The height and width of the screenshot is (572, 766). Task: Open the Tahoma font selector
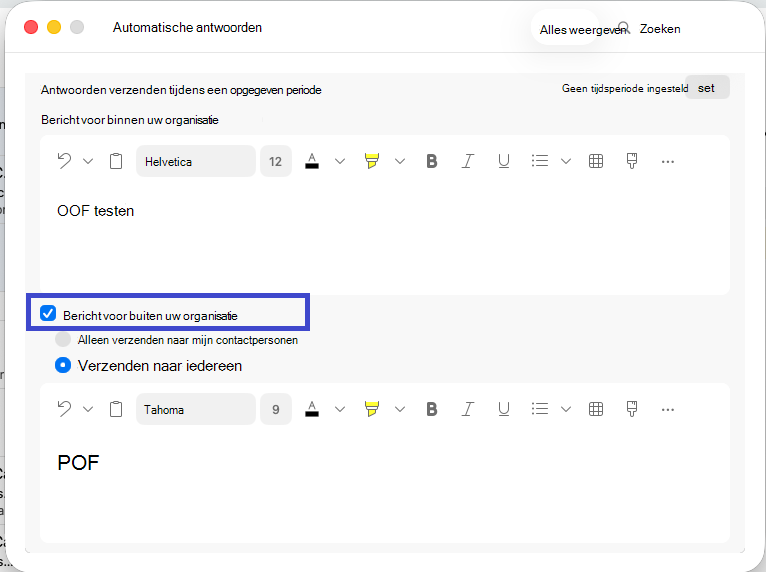coord(195,409)
